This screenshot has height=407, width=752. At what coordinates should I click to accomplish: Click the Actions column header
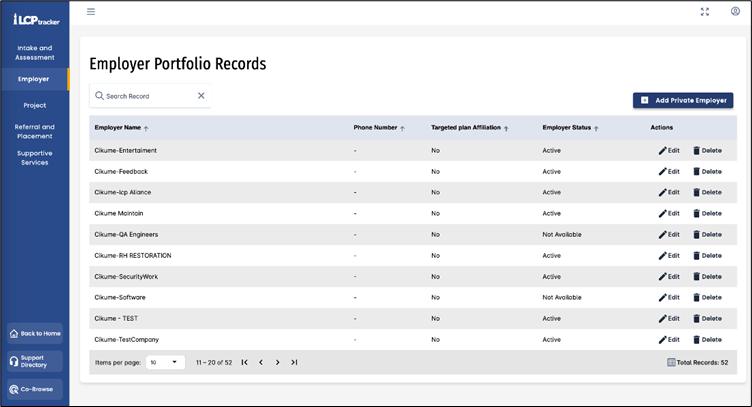[661, 128]
